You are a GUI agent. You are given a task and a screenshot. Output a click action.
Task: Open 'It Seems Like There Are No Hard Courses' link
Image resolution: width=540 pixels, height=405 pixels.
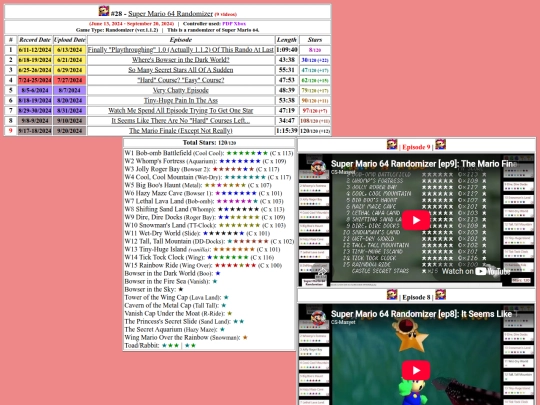click(181, 121)
